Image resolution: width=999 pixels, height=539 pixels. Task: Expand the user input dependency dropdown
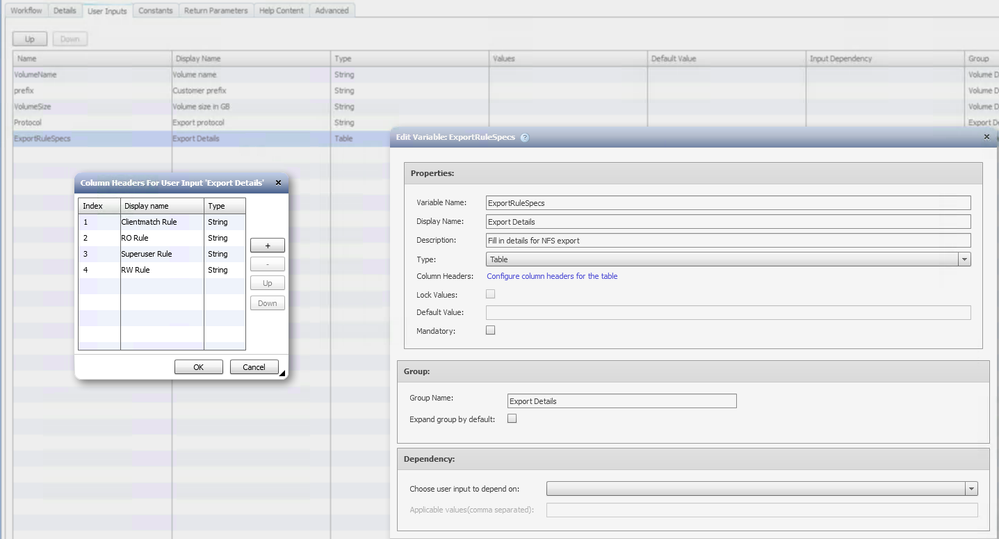(x=971, y=488)
